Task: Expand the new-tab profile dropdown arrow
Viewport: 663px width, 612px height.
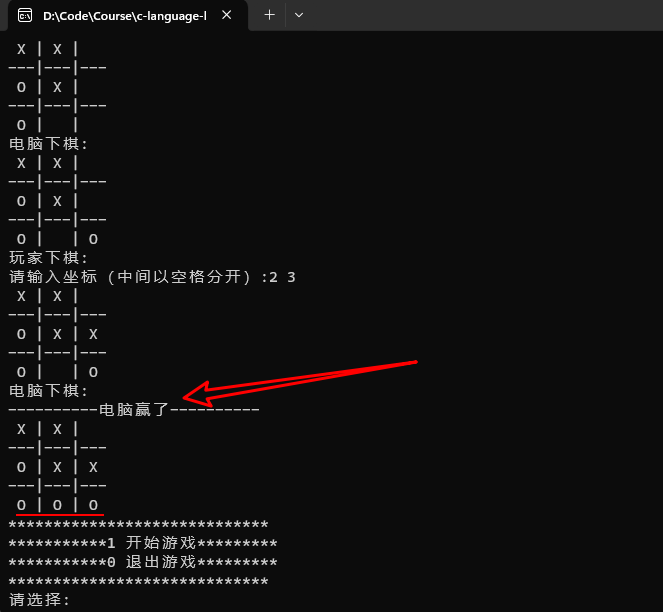Action: [299, 15]
